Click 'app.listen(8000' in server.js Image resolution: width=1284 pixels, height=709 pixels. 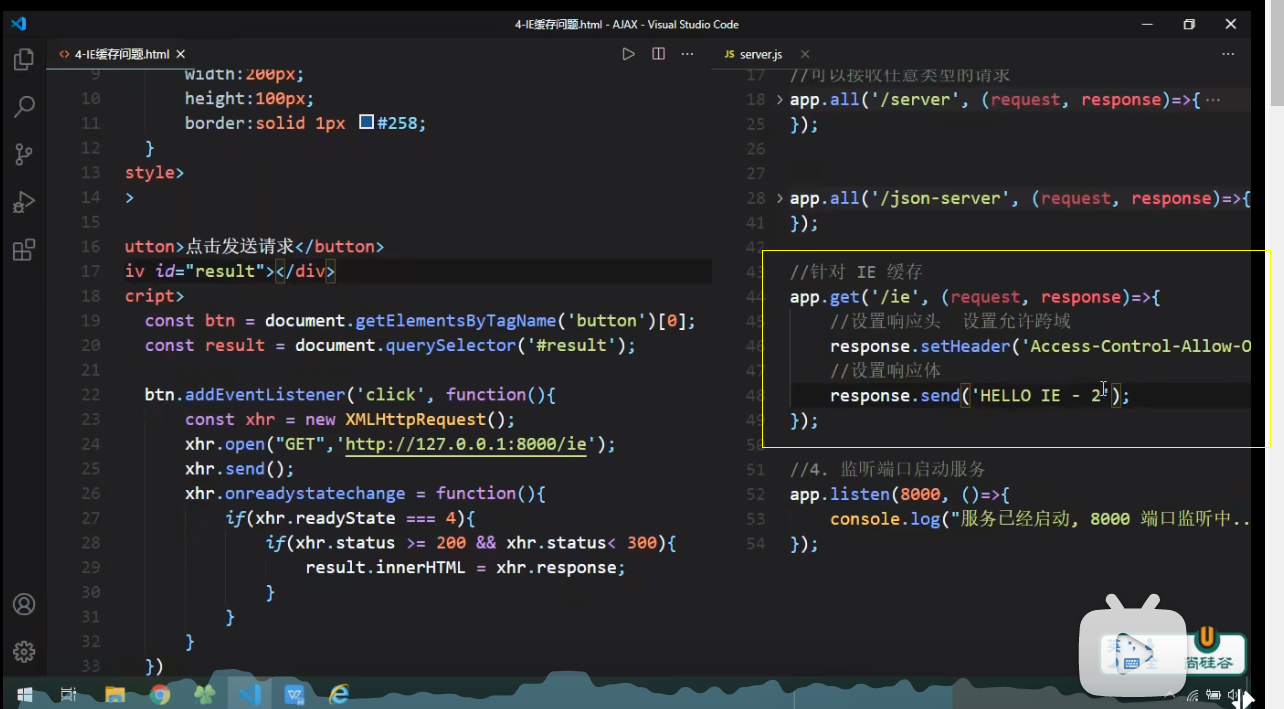coord(865,494)
